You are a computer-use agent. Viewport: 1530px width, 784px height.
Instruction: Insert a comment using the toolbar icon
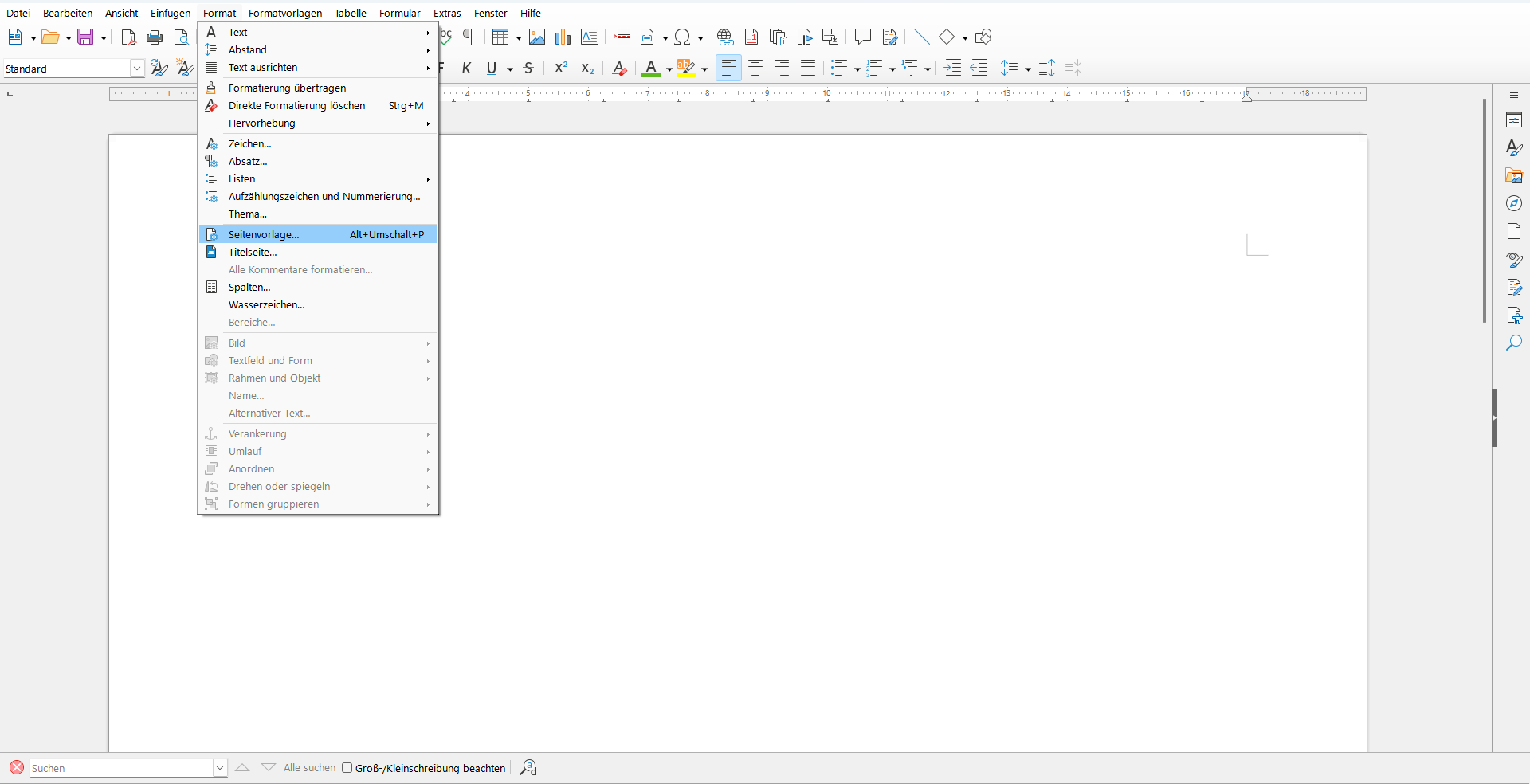click(862, 37)
